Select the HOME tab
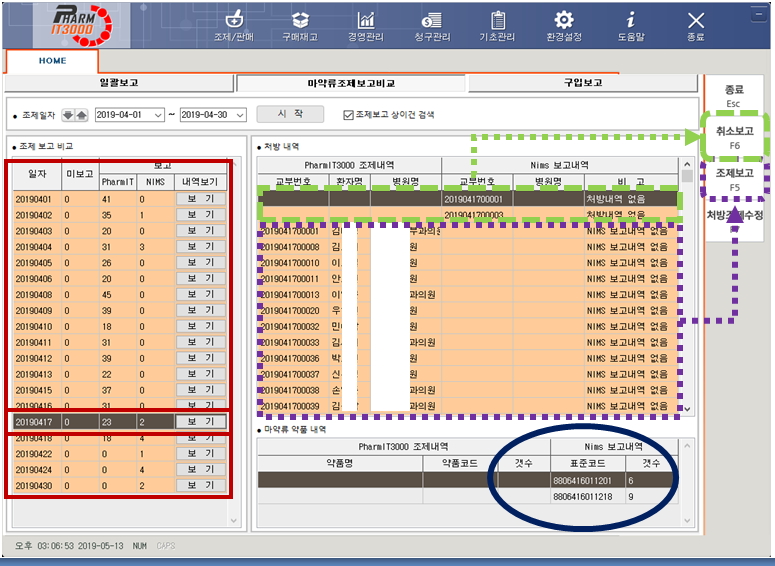The height and width of the screenshot is (566, 775). pyautogui.click(x=52, y=61)
